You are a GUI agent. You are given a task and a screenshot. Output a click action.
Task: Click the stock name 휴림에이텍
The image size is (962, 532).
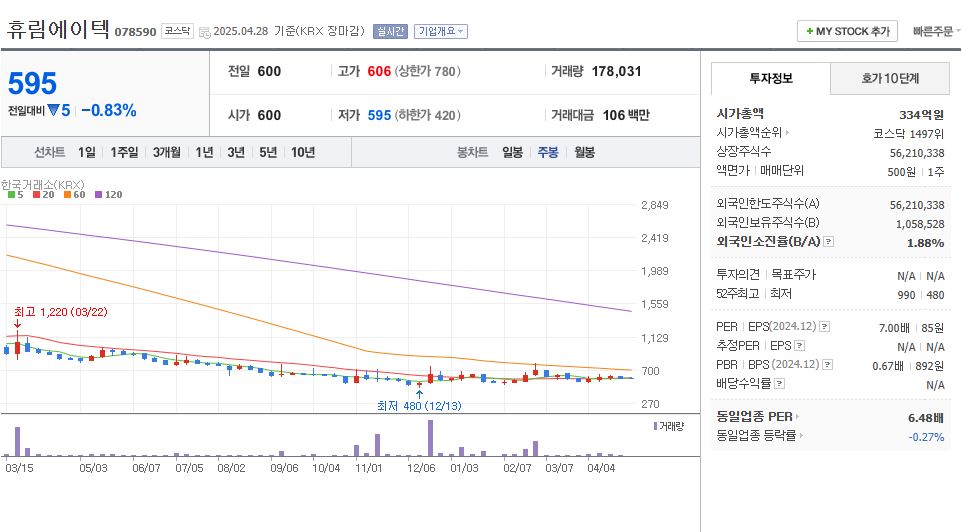tap(58, 29)
